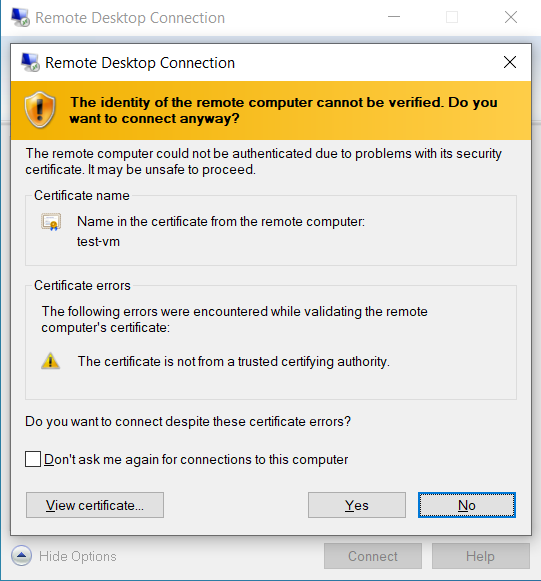The image size is (541, 581).
Task: Minimize the background Remote Desktop window
Action: click(394, 17)
